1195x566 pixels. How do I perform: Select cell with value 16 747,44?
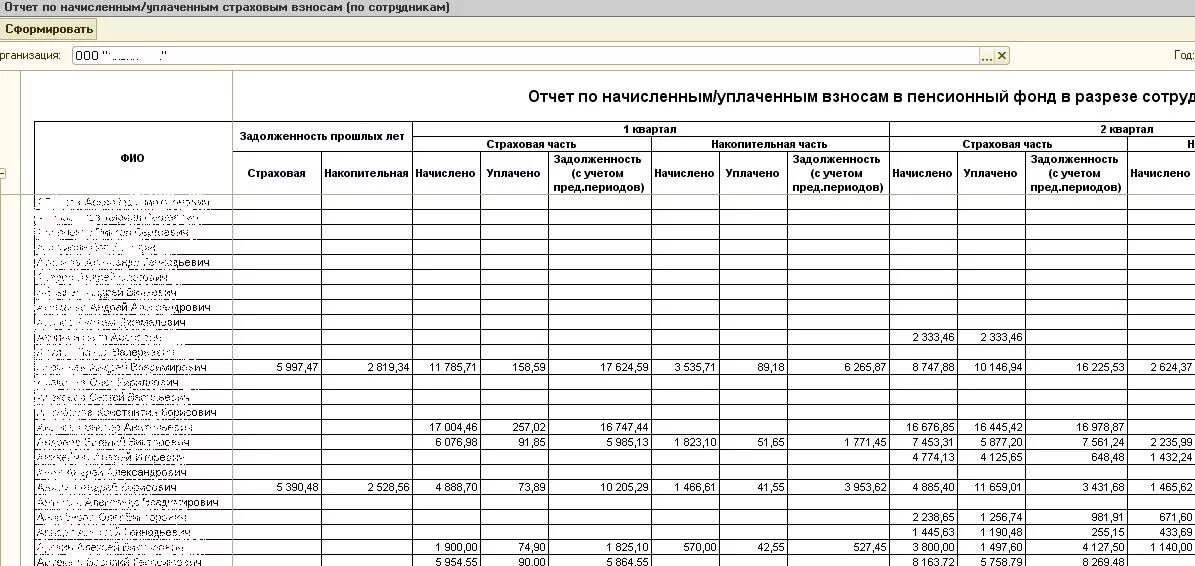[600, 427]
